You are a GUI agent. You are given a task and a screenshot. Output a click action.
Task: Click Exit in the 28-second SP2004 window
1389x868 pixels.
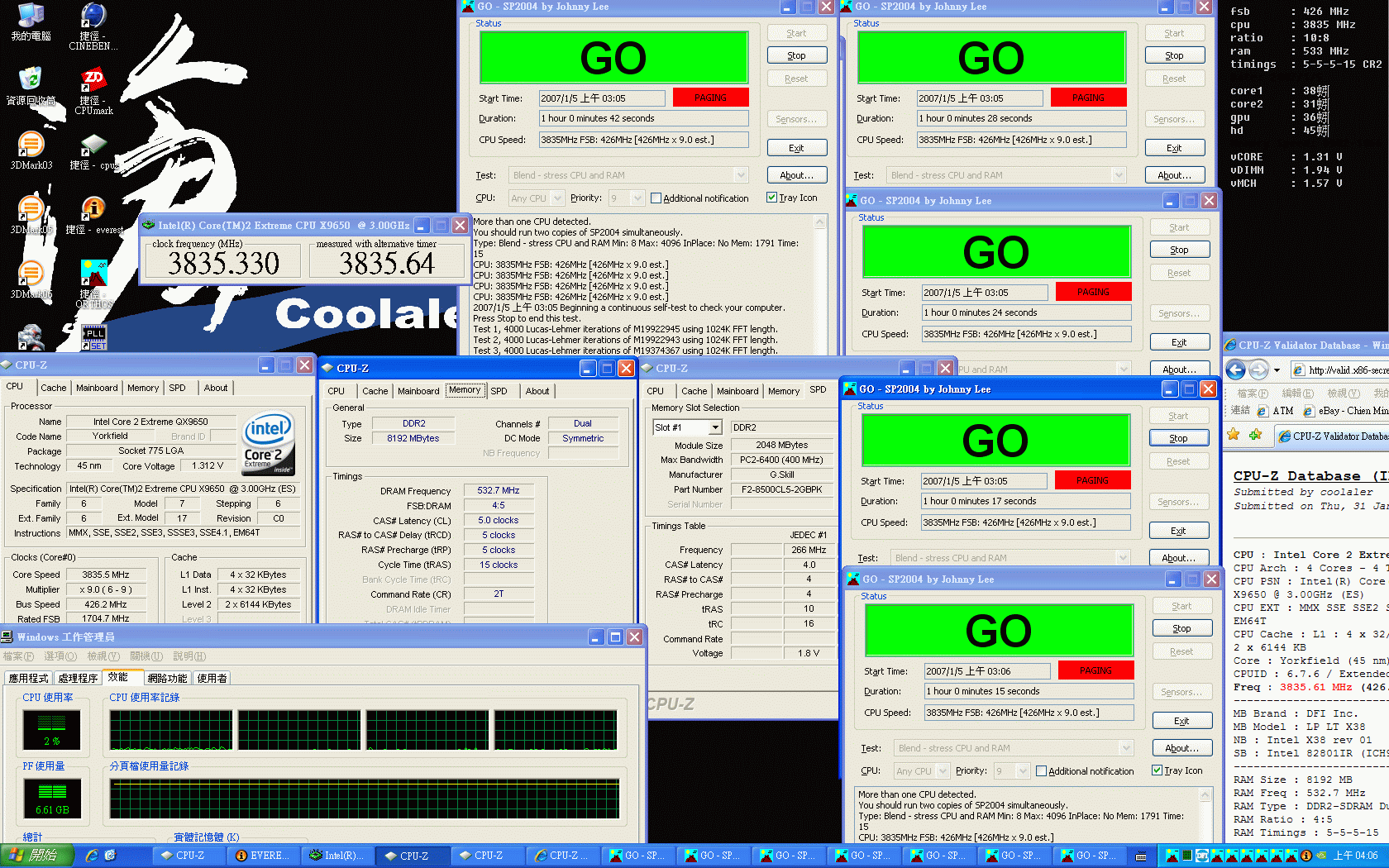coord(1175,148)
